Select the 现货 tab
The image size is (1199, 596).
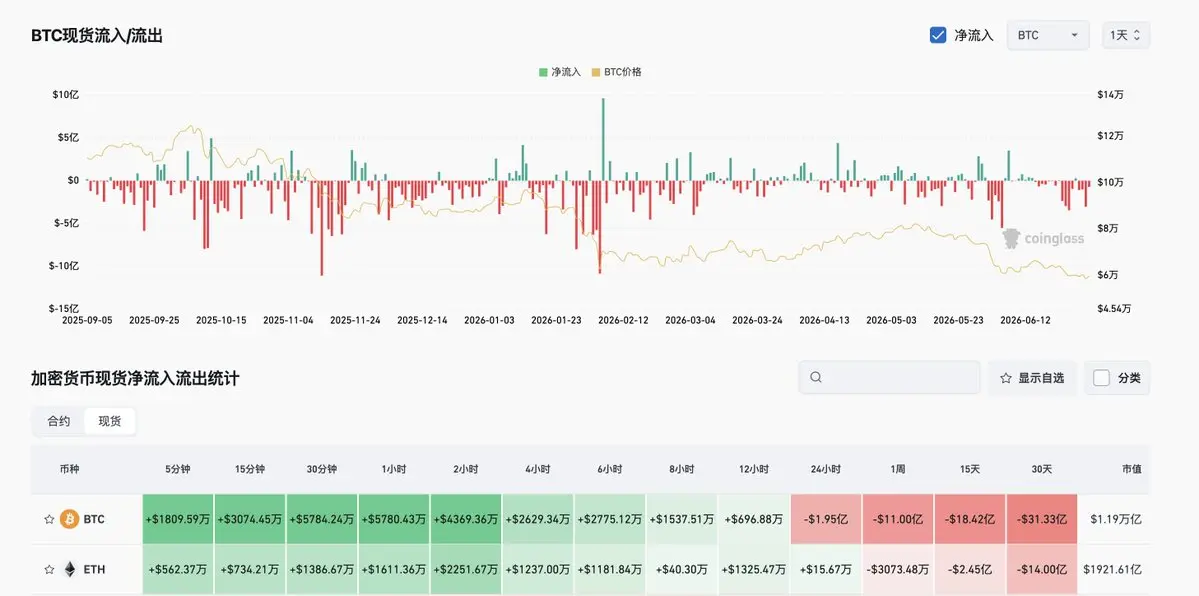click(x=110, y=422)
